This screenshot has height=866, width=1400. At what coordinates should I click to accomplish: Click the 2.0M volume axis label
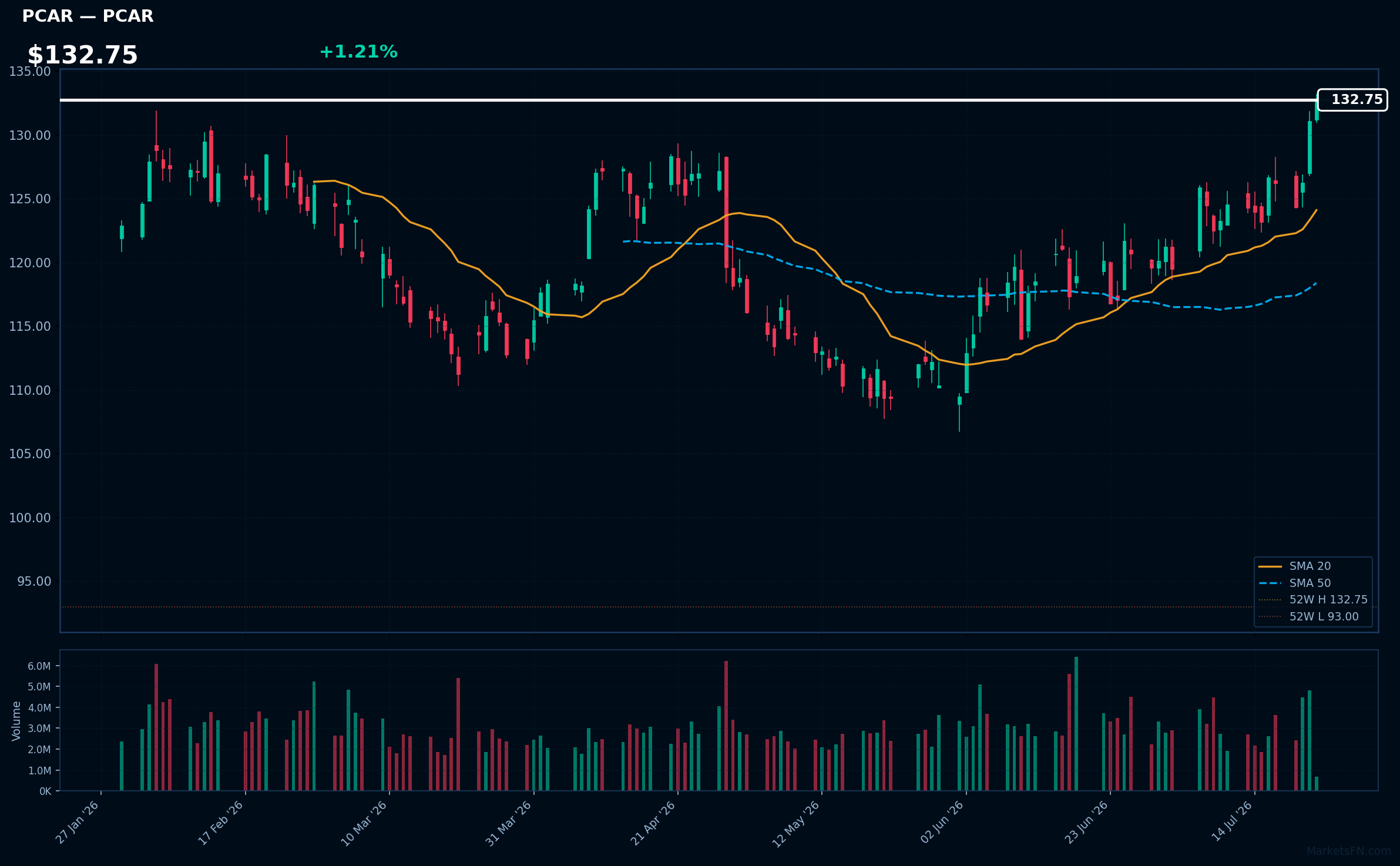[x=39, y=750]
